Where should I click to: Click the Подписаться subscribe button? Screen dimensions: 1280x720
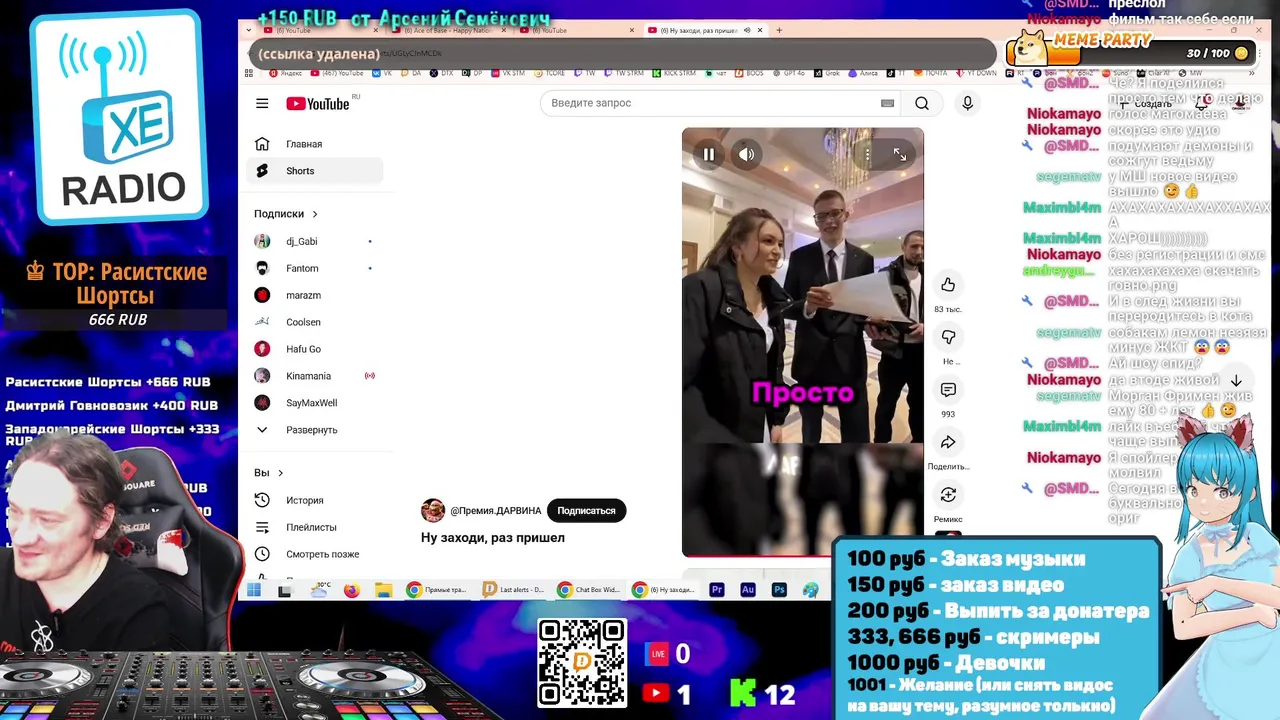click(x=586, y=511)
